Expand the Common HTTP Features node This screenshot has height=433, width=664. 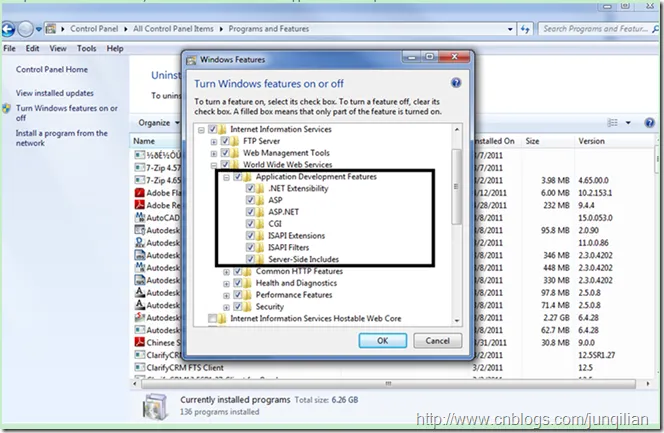(x=226, y=272)
